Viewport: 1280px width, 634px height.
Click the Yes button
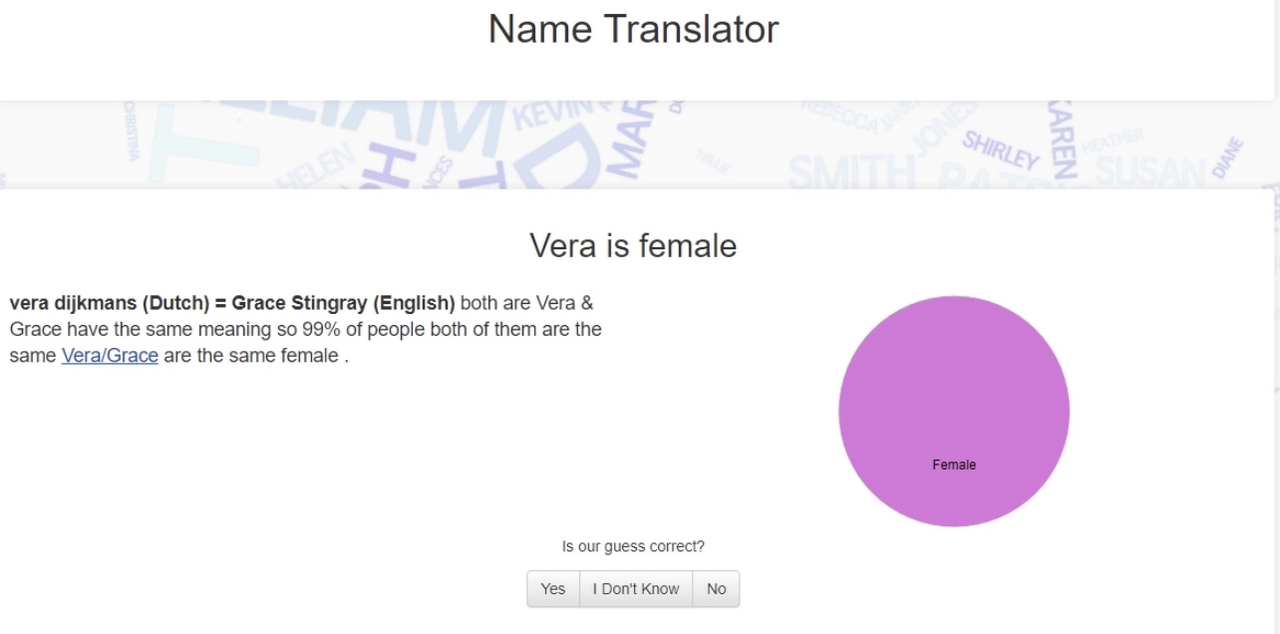pyautogui.click(x=553, y=589)
